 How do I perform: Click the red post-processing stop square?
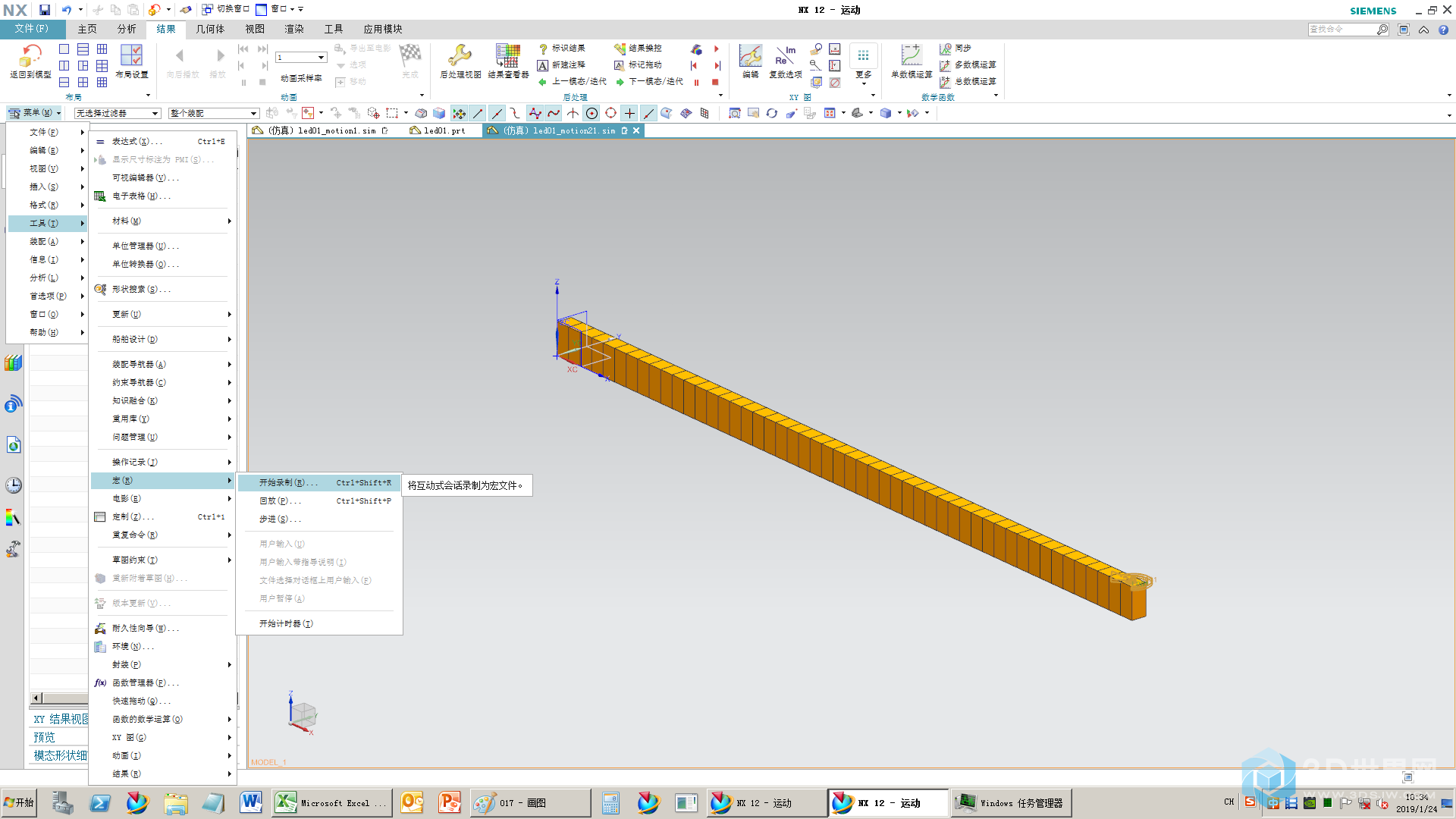click(x=715, y=82)
